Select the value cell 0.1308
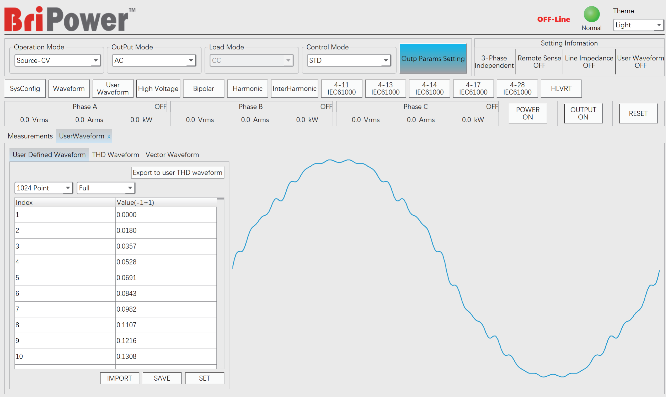Image resolution: width=666 pixels, height=397 pixels. coord(166,356)
